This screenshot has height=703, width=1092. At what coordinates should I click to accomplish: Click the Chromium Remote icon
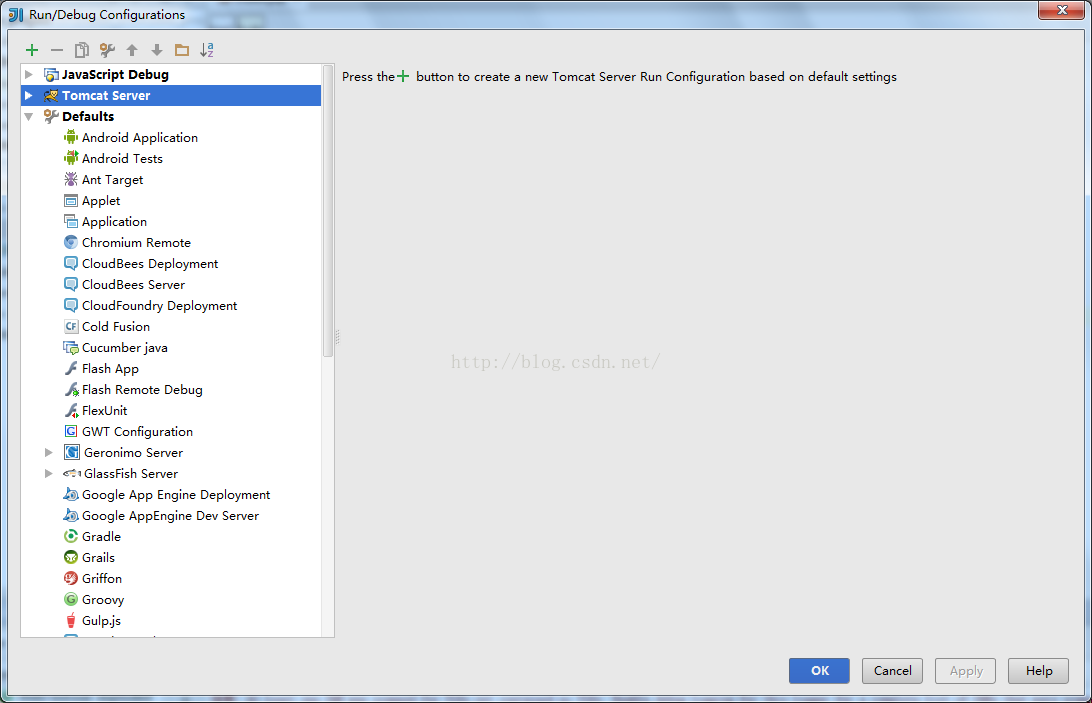coord(71,242)
